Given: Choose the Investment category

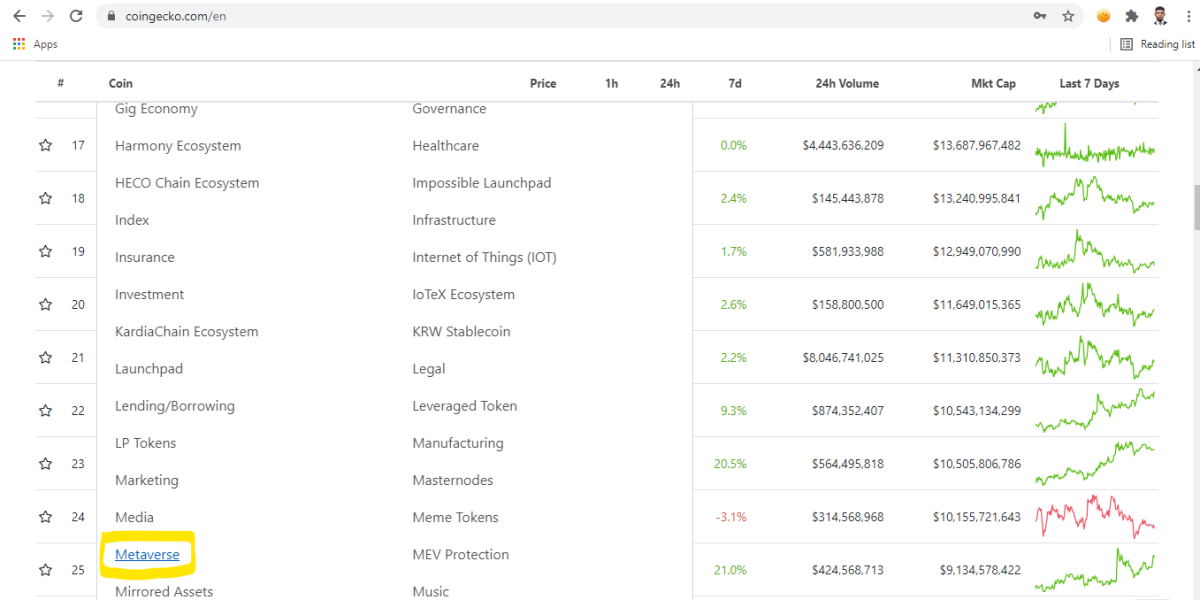Looking at the screenshot, I should [149, 294].
